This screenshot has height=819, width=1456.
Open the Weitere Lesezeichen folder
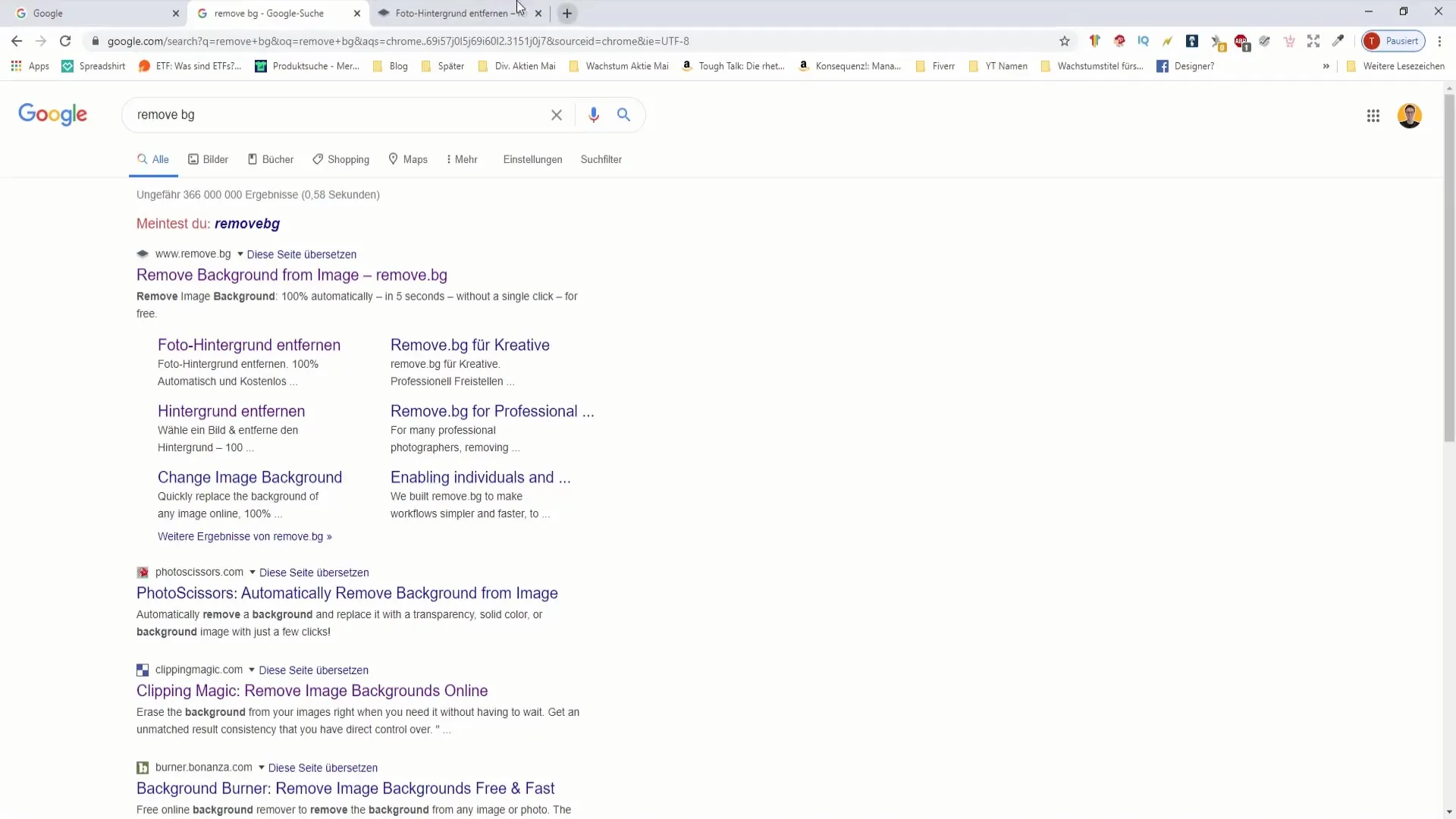pyautogui.click(x=1395, y=66)
